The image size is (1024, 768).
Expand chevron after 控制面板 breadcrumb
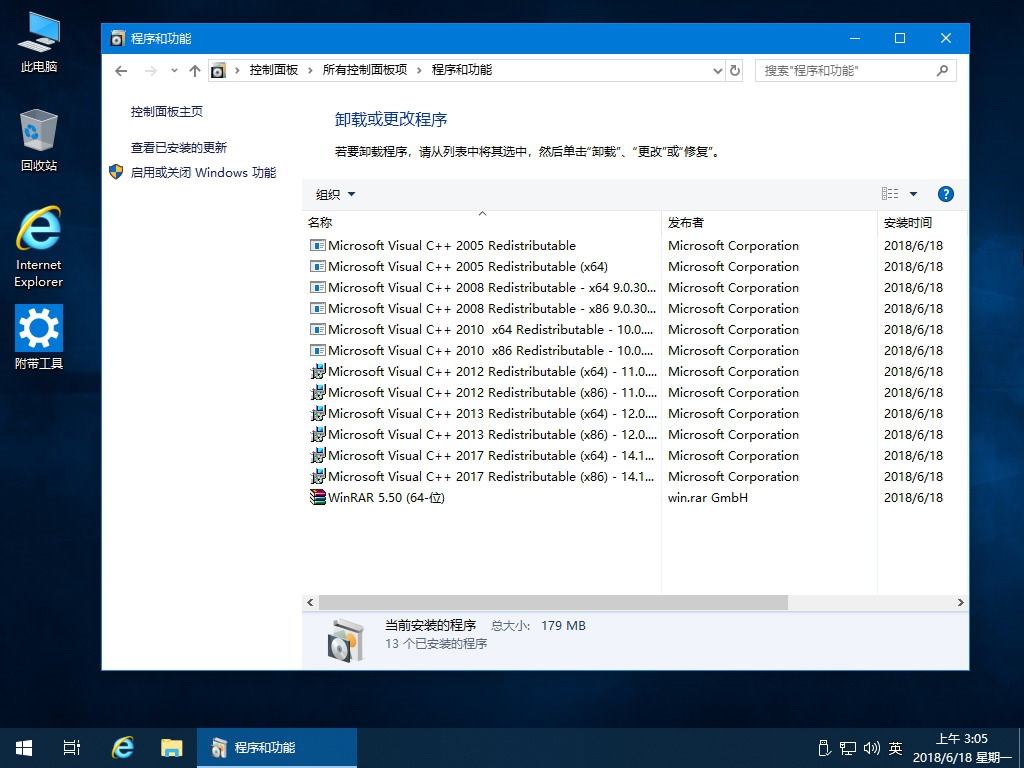point(310,71)
